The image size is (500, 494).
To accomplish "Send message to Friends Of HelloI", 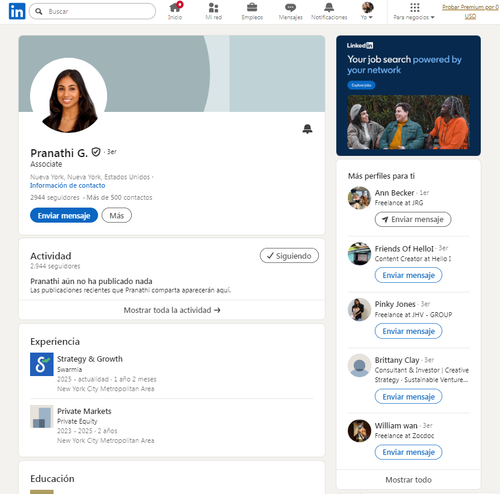I will click(409, 275).
